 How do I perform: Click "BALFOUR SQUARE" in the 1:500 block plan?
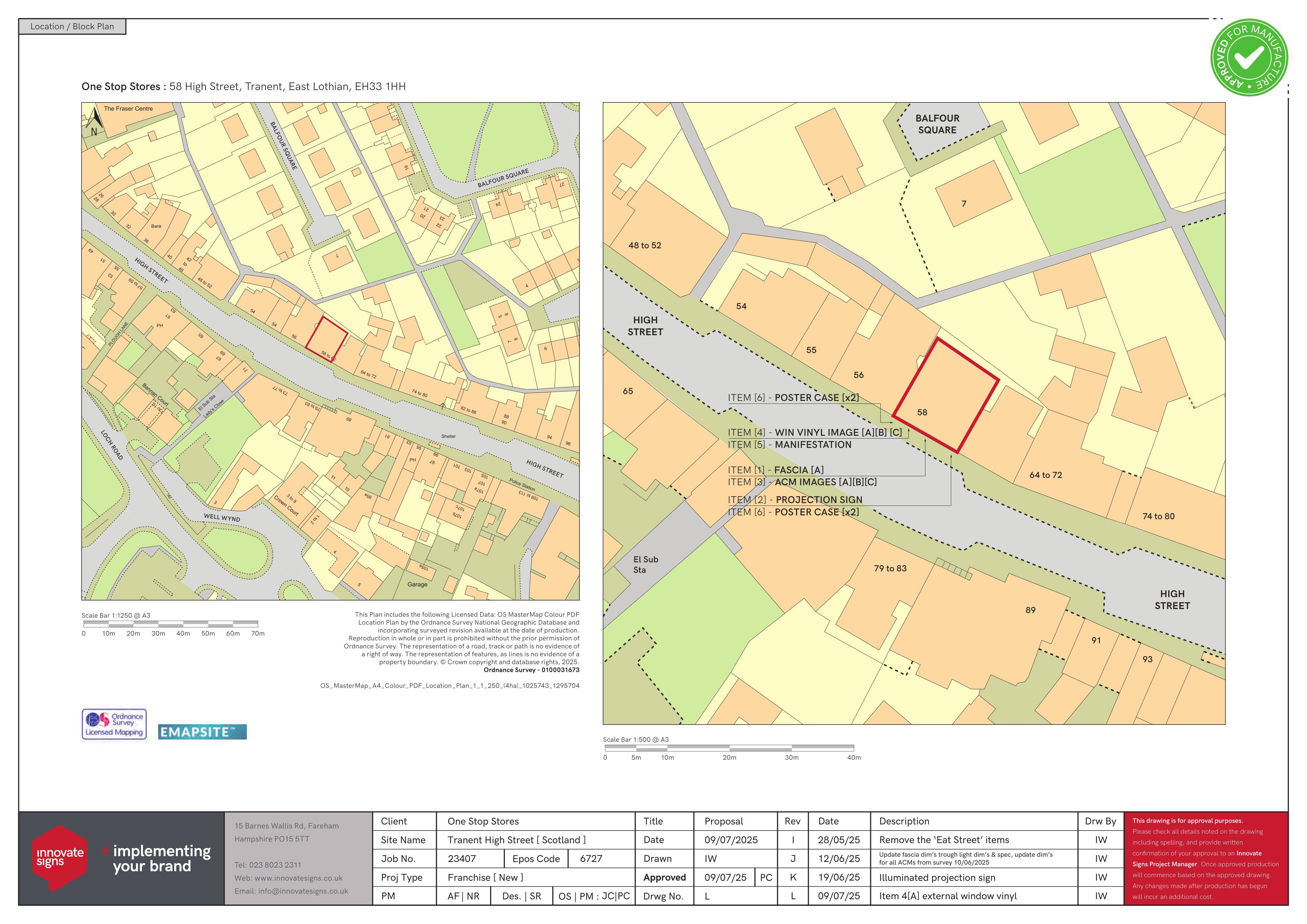(937, 124)
